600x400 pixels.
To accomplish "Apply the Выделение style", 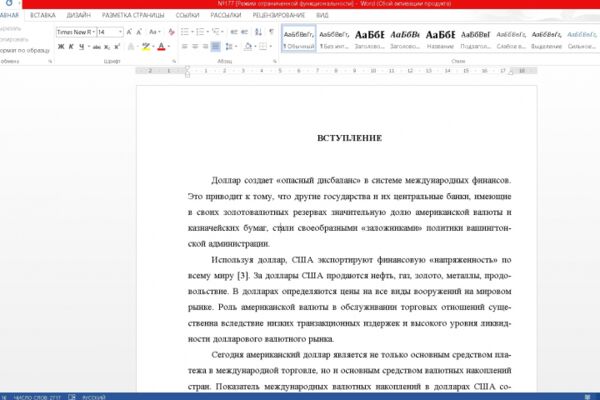I will pyautogui.click(x=546, y=39).
